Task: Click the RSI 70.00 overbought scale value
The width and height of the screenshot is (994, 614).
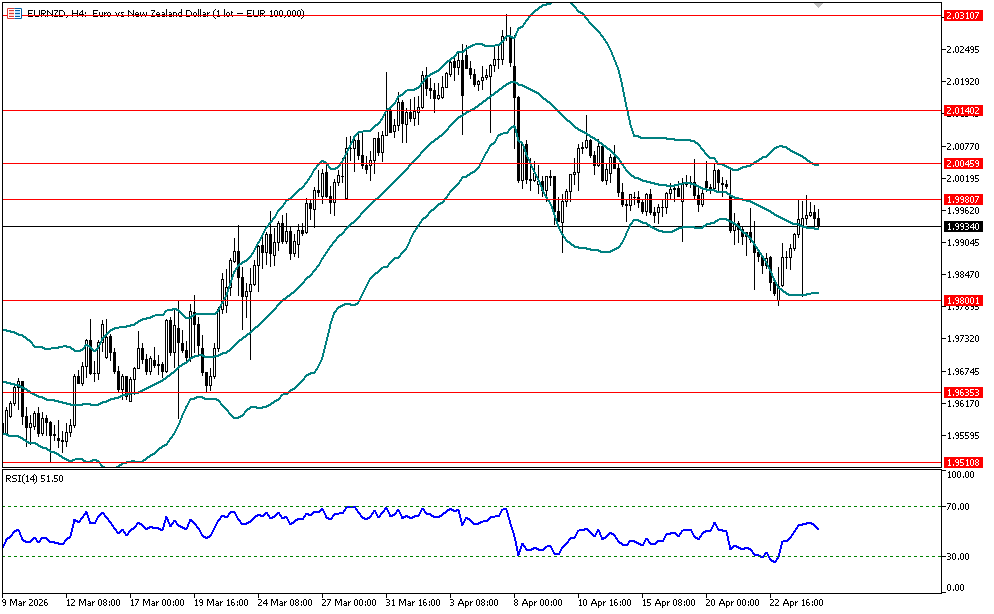Action: (x=960, y=508)
